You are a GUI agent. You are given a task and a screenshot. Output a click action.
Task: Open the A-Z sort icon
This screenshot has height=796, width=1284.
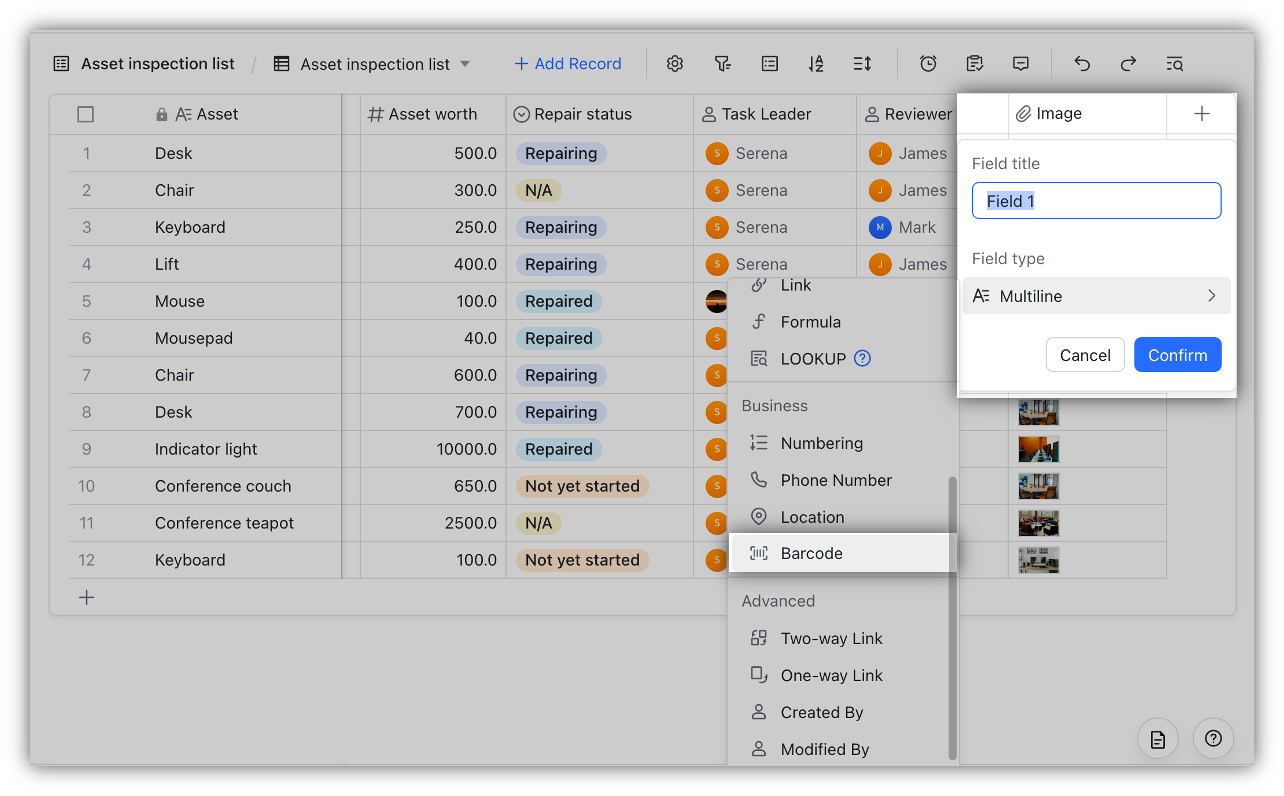pos(815,63)
